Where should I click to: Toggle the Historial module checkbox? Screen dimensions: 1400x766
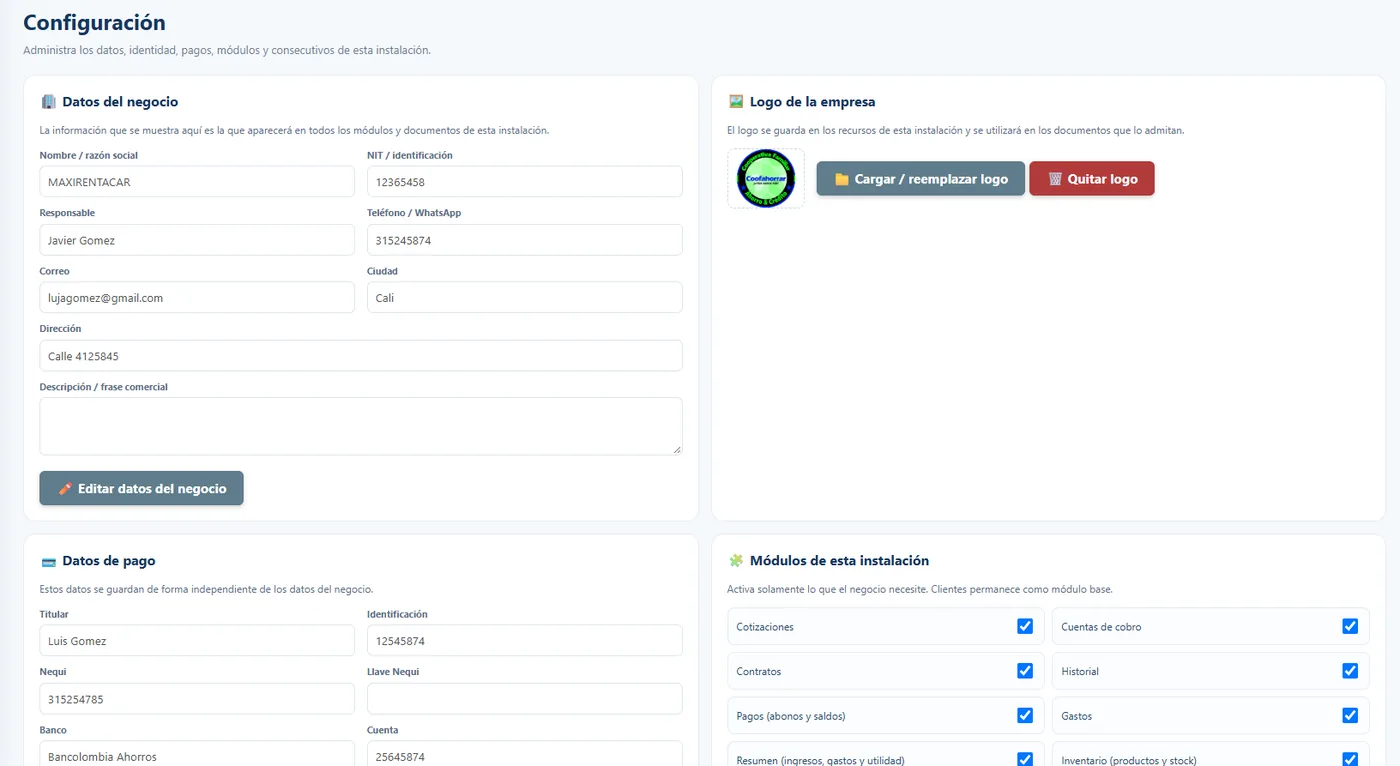pos(1350,671)
